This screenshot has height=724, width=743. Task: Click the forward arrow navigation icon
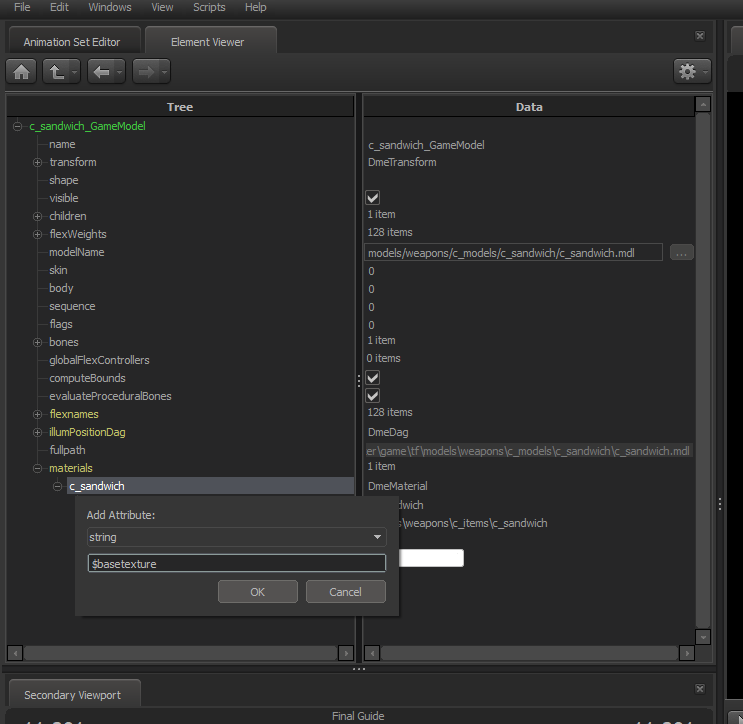coord(146,72)
